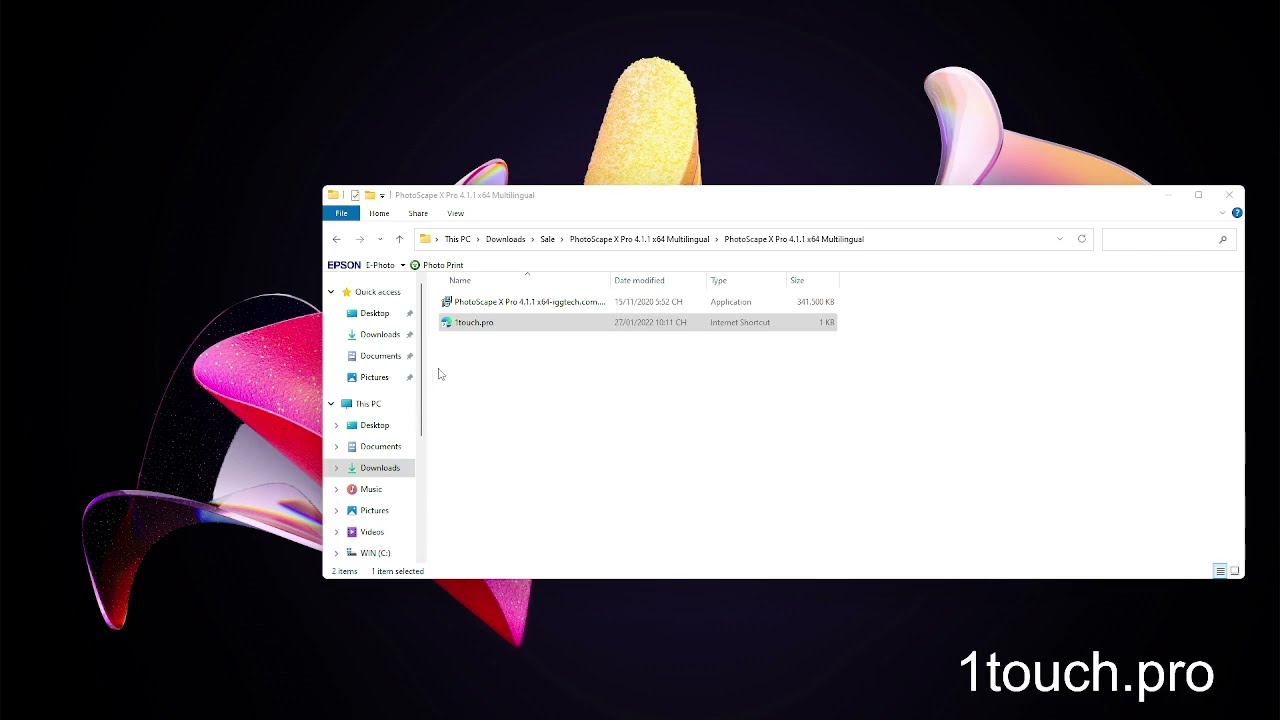Open the File menu
This screenshot has width=1280, height=720.
[342, 213]
